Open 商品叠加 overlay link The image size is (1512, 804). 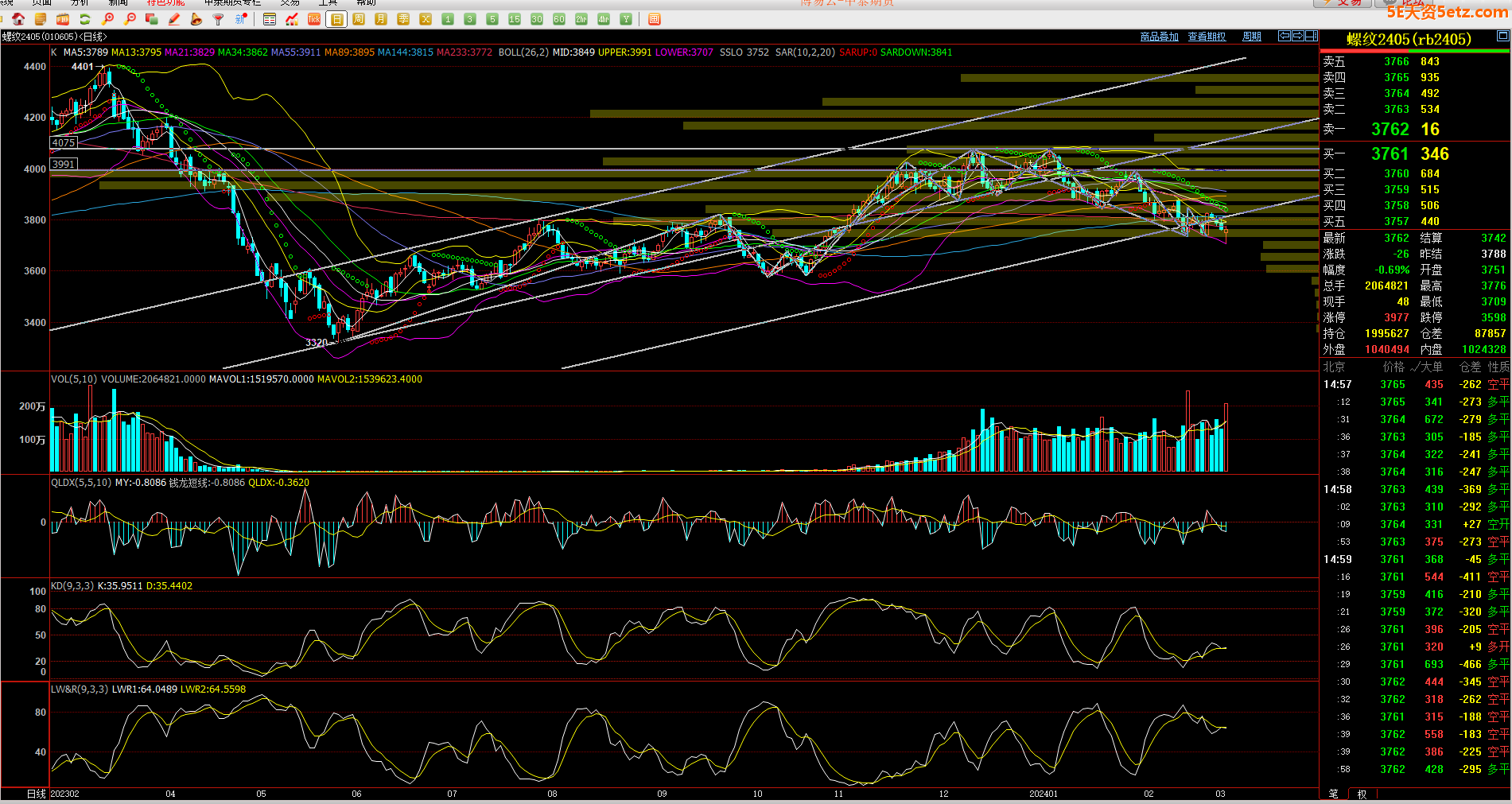(x=1160, y=37)
